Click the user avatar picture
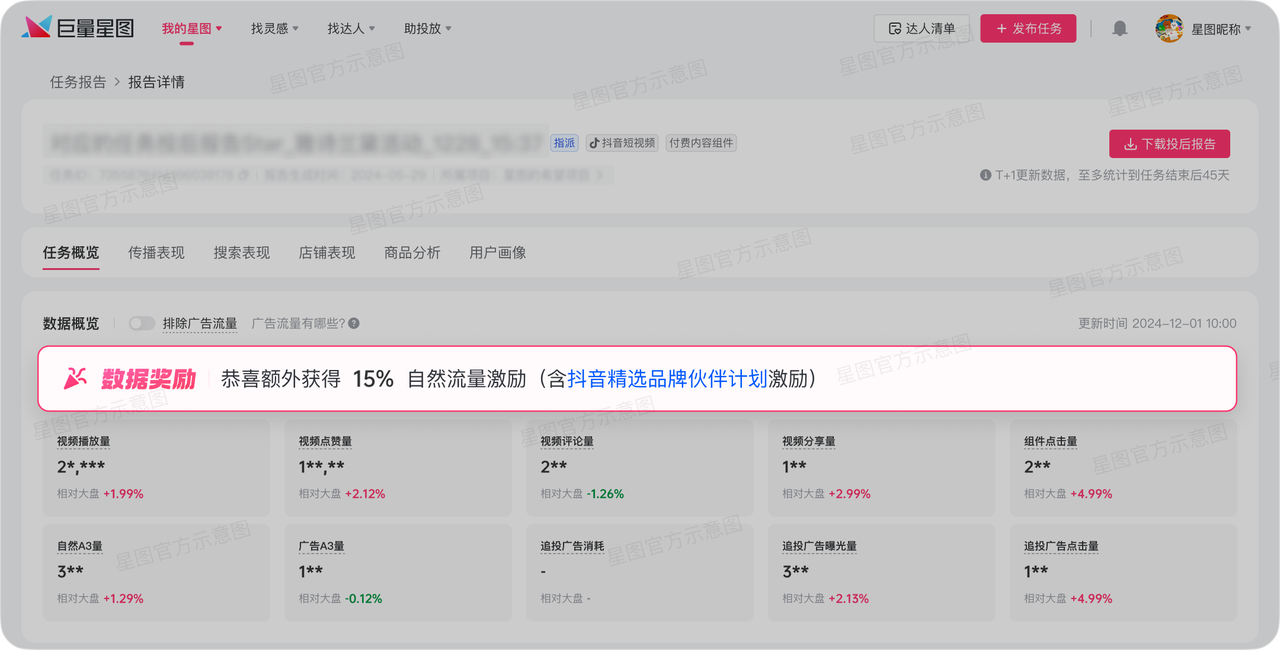 point(1169,29)
